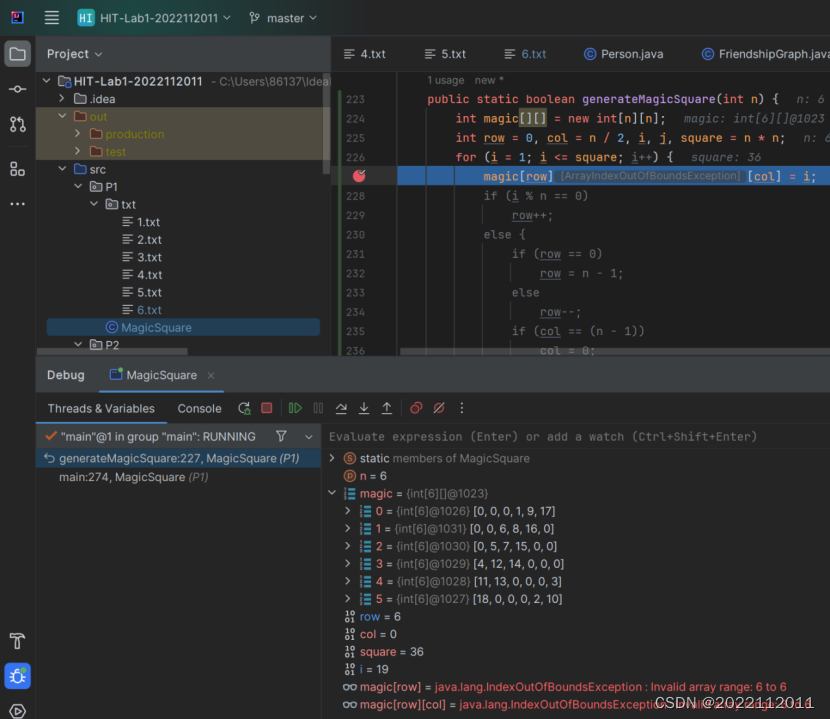
Task: Switch to the Person.java editor tab
Action: click(x=623, y=54)
